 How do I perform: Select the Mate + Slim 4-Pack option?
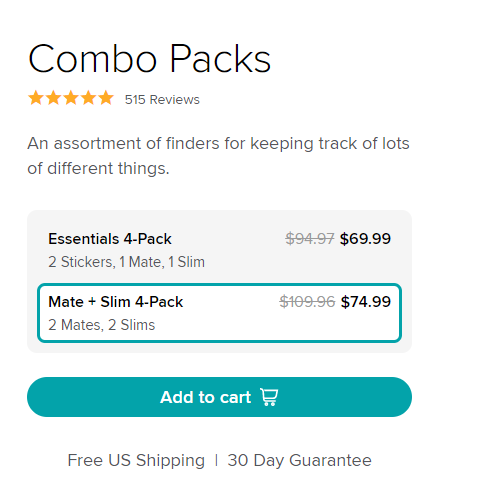tap(219, 313)
